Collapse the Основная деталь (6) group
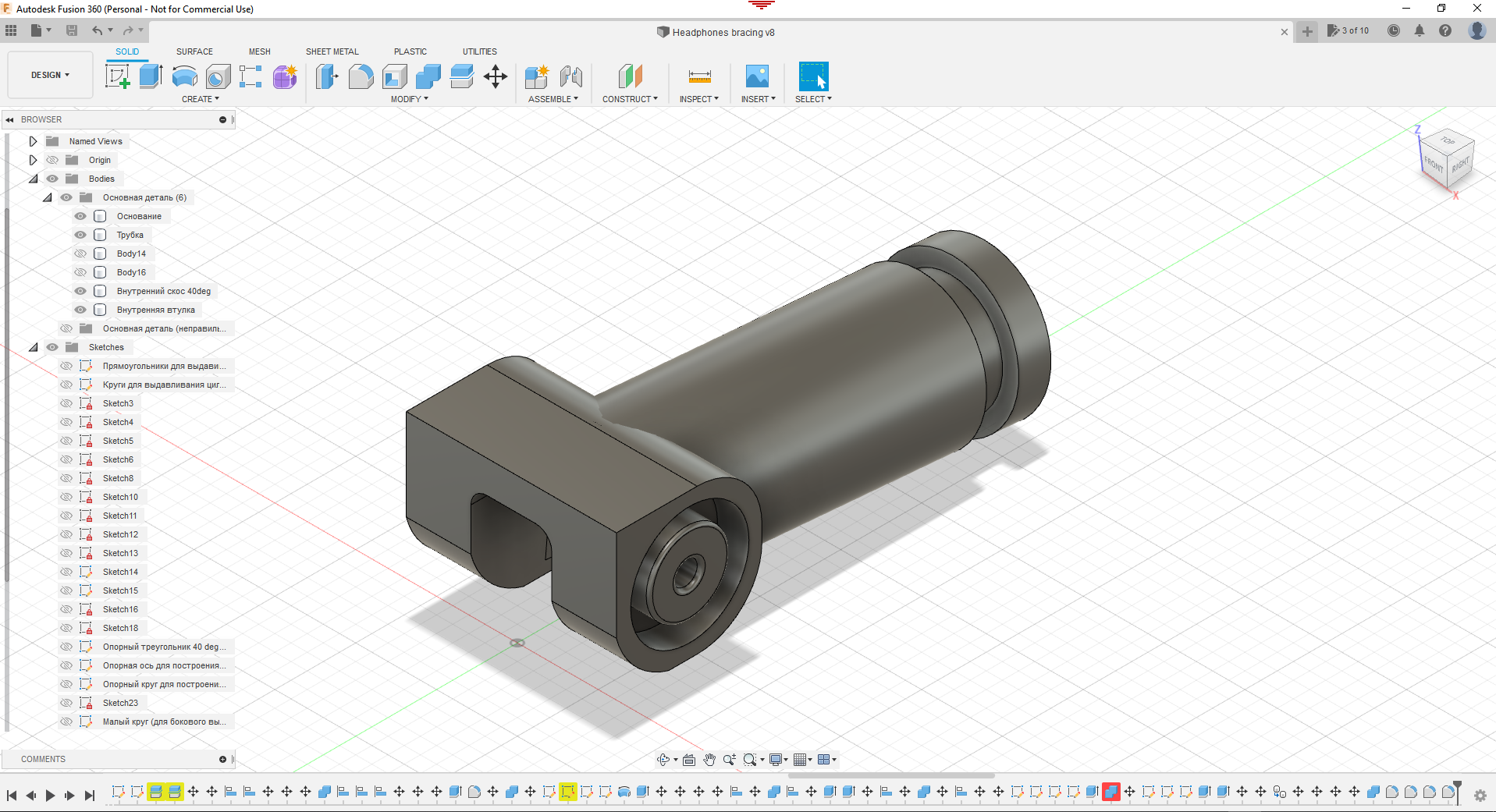 pos(47,197)
